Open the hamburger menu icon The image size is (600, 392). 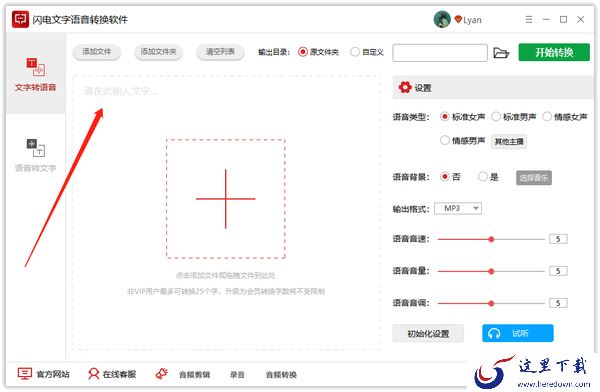click(x=529, y=19)
